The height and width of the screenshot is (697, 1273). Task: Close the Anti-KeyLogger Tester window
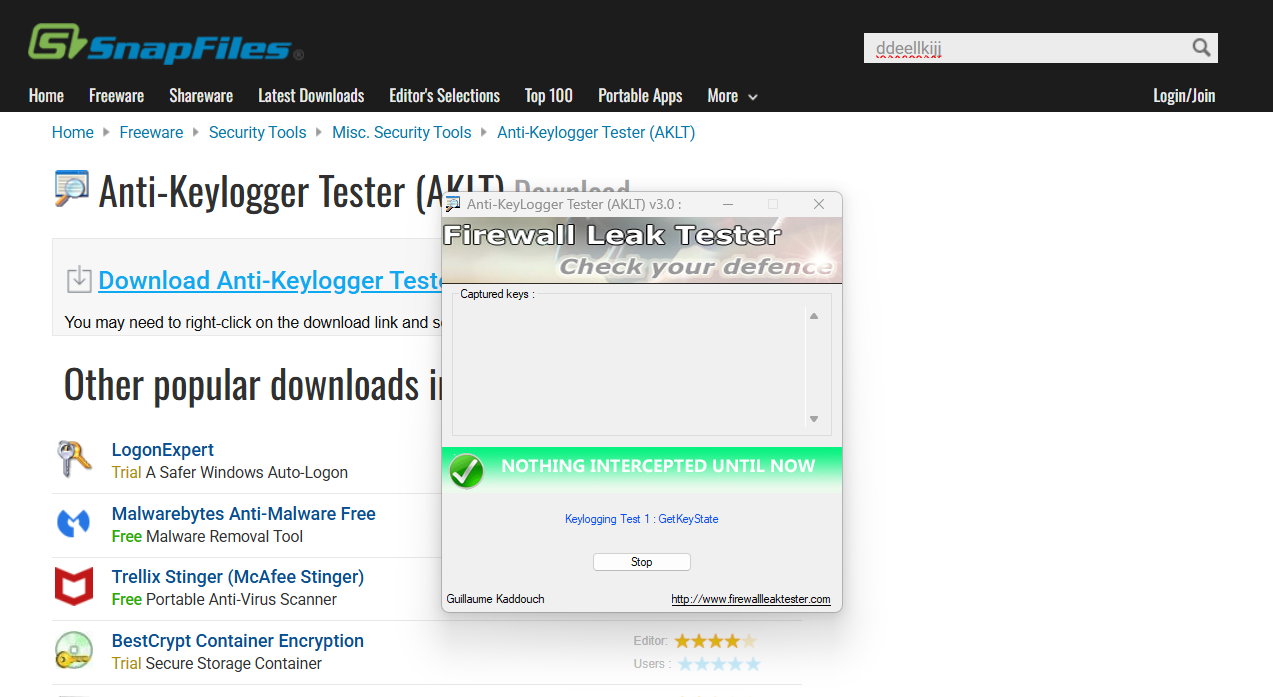pyautogui.click(x=819, y=204)
